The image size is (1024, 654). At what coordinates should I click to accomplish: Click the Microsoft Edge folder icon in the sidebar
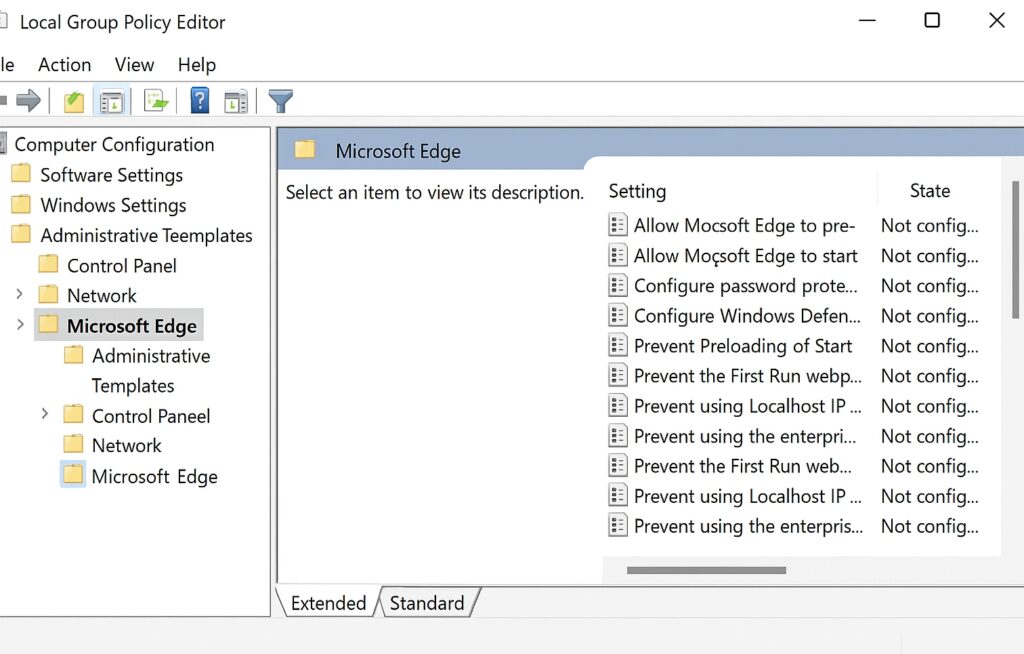[47, 325]
